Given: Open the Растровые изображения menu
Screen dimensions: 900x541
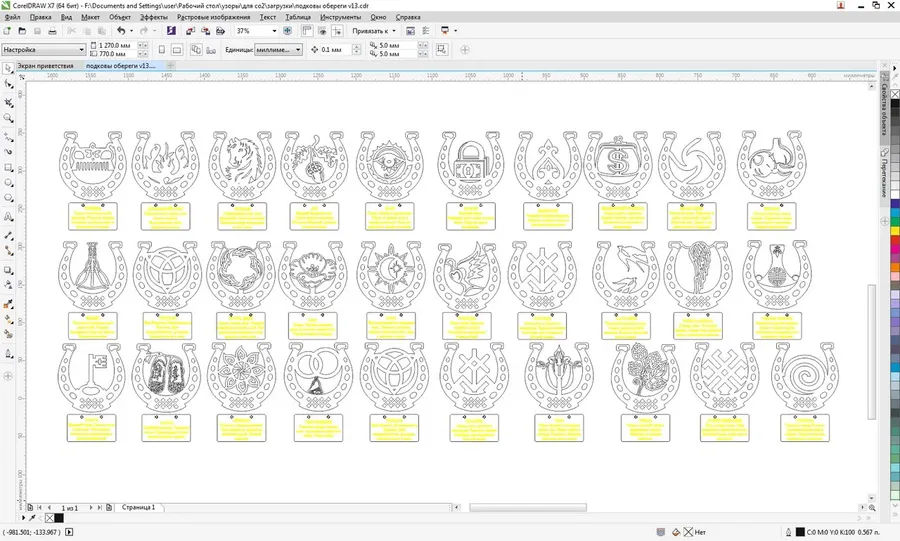Looking at the screenshot, I should tap(214, 17).
